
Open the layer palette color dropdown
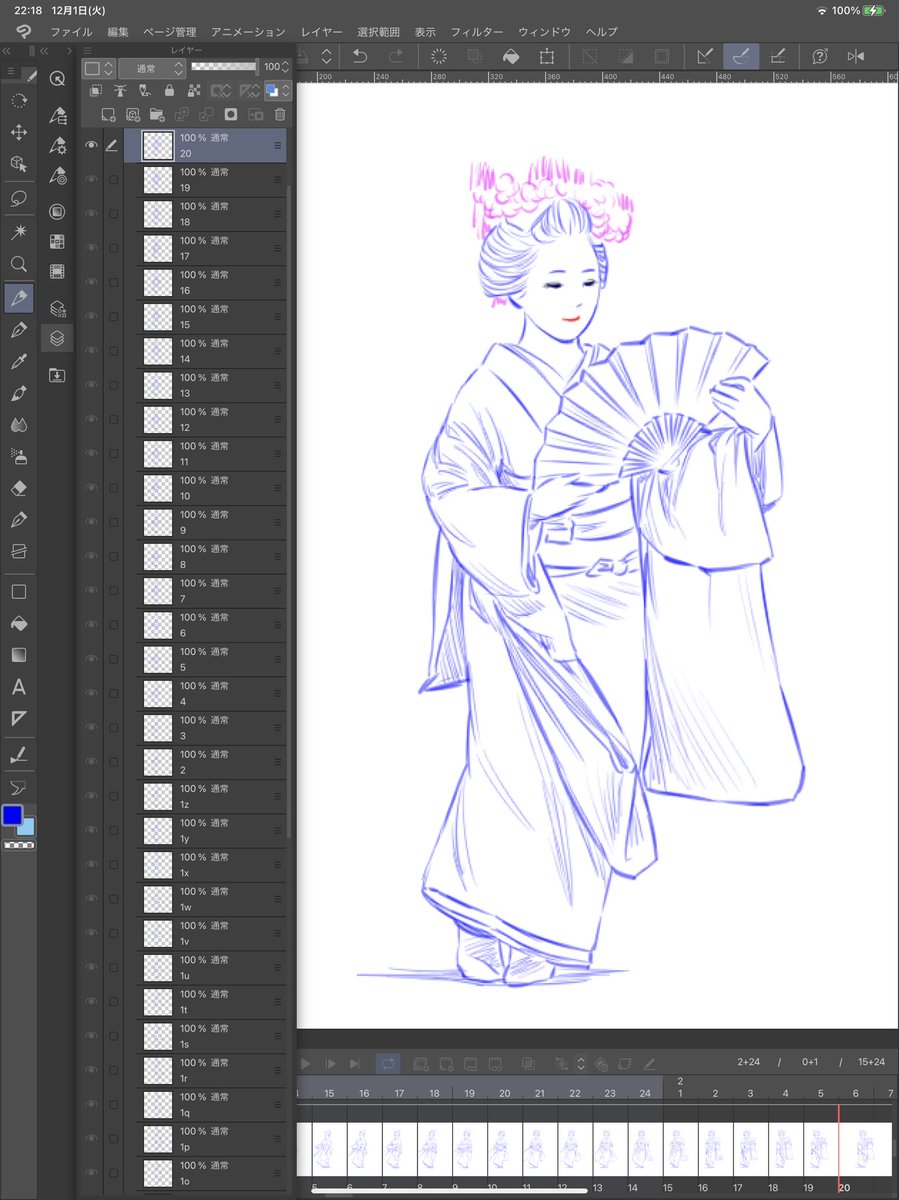pyautogui.click(x=99, y=68)
